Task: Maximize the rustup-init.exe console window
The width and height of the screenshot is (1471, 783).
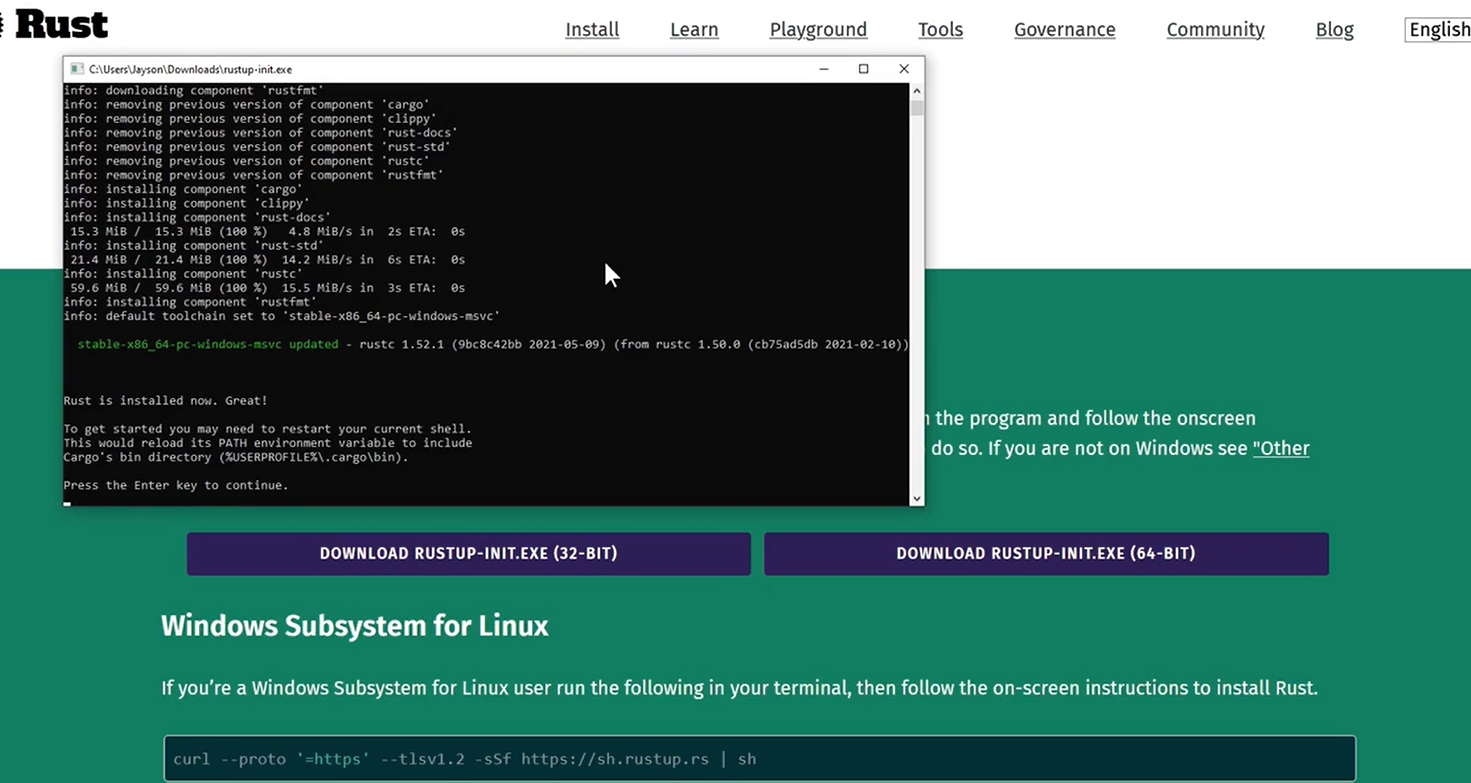Action: pyautogui.click(x=863, y=69)
